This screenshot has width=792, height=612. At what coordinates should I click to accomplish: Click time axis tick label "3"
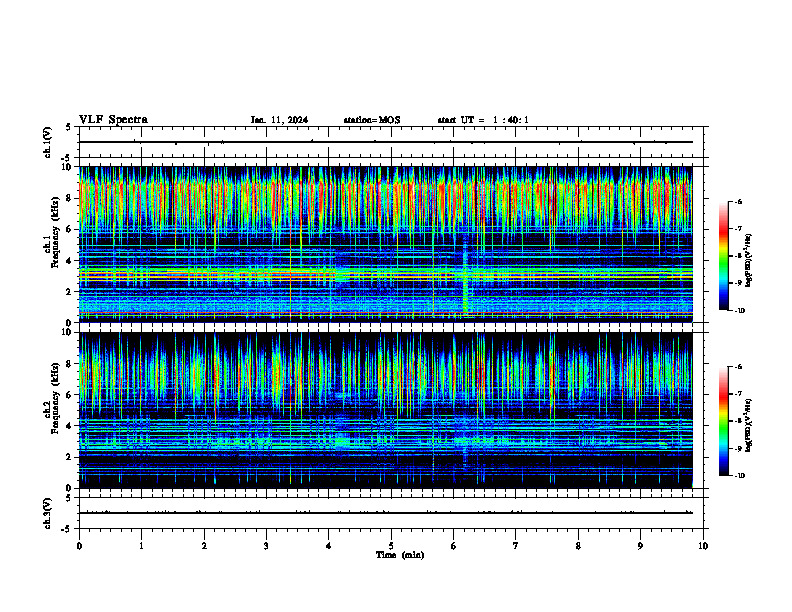click(266, 546)
